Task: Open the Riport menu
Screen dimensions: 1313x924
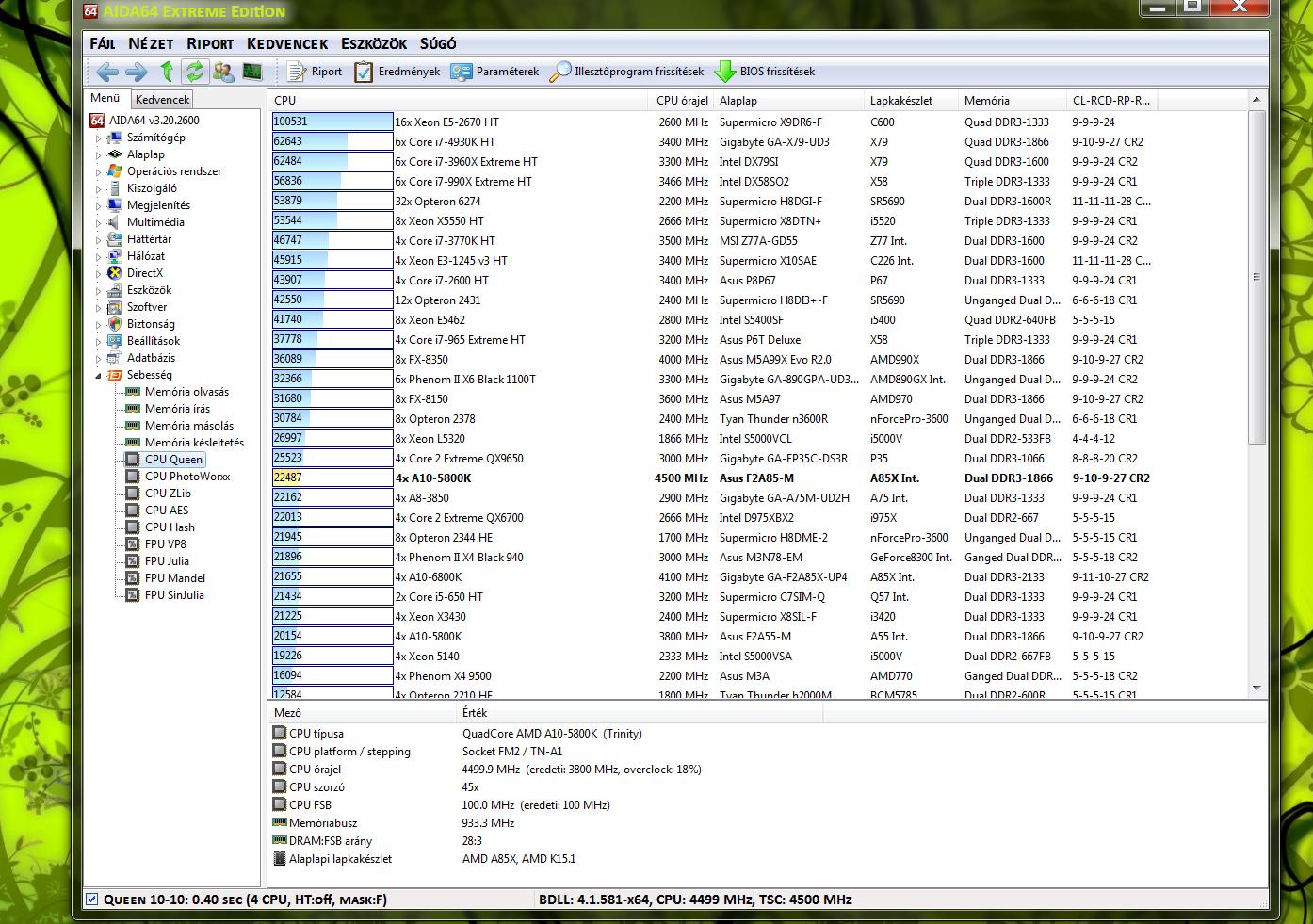Action: tap(210, 43)
